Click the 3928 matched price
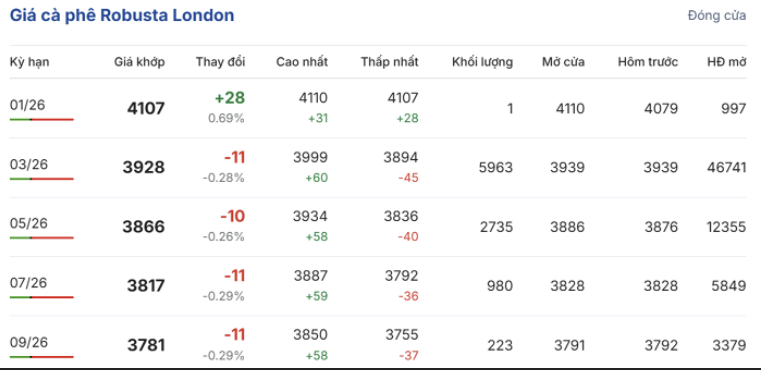 [x=144, y=168]
